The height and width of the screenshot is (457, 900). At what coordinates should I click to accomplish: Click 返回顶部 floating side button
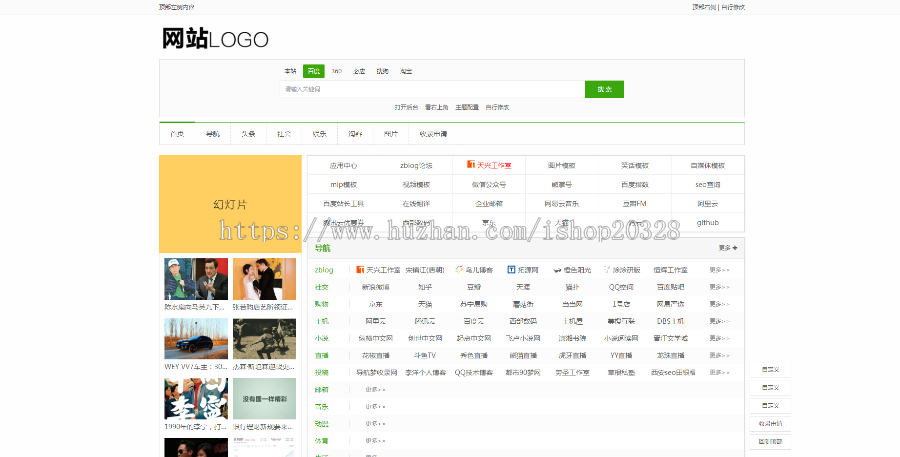pos(770,441)
